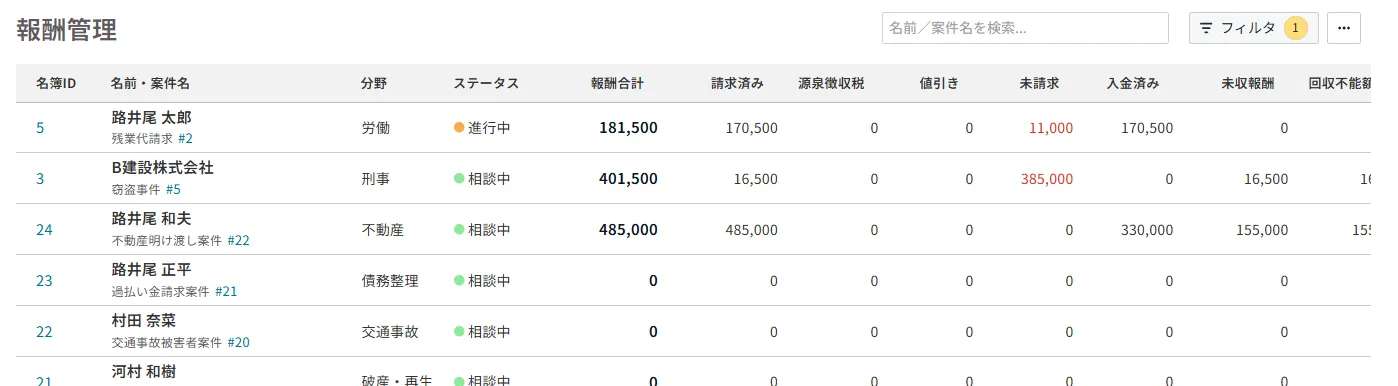Click the 報酬管理 page title
Image resolution: width=1398 pixels, height=386 pixels.
(67, 30)
